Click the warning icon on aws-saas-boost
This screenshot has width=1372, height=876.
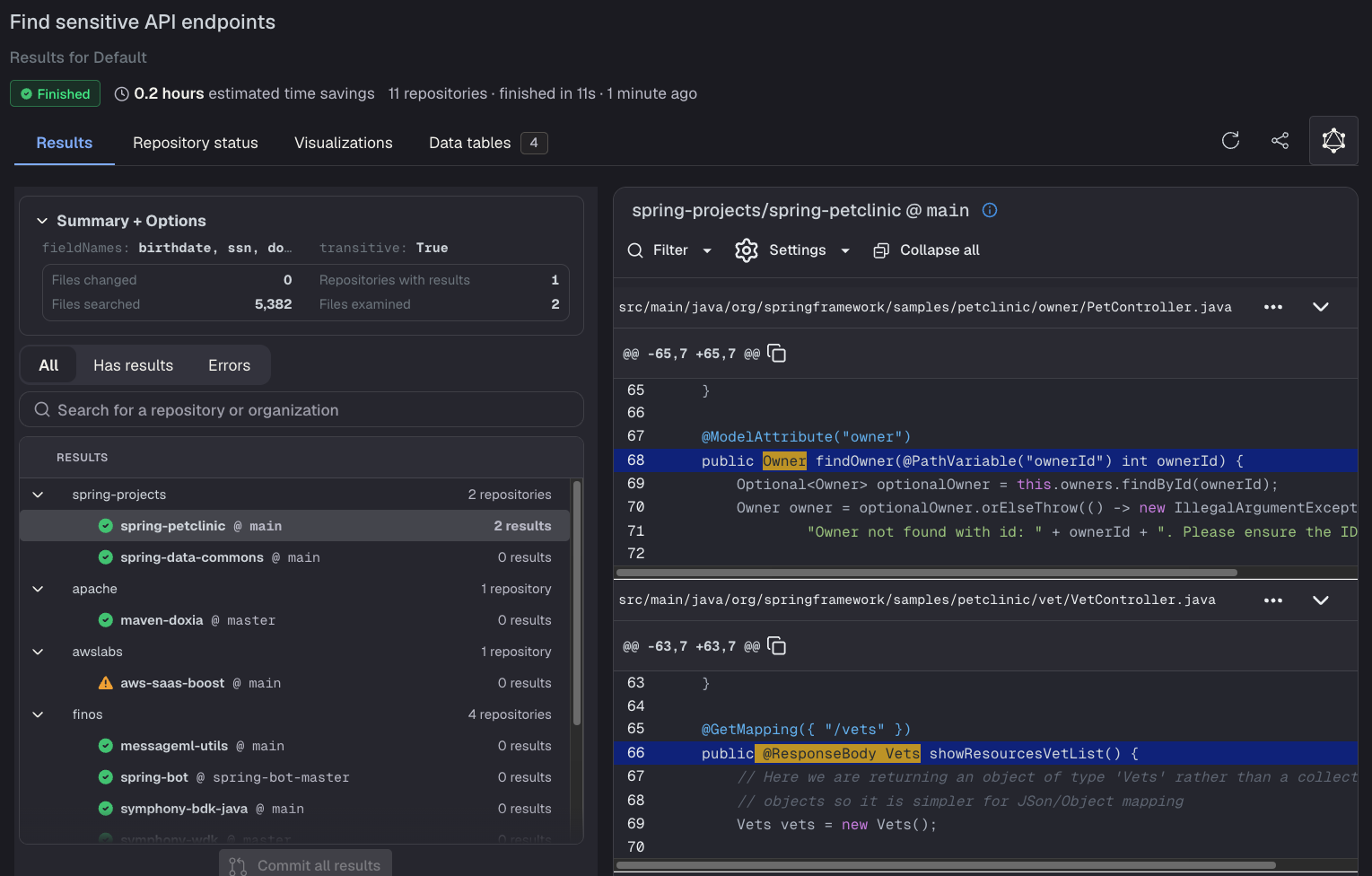pyautogui.click(x=106, y=683)
